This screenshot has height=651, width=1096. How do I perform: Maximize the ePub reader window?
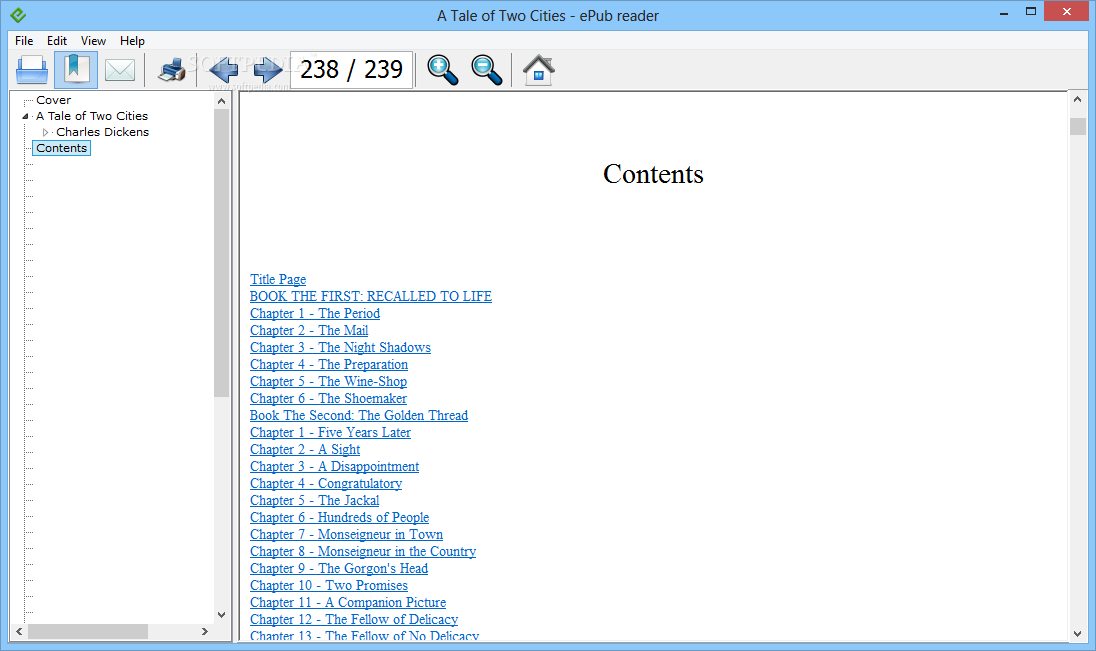[x=1030, y=12]
